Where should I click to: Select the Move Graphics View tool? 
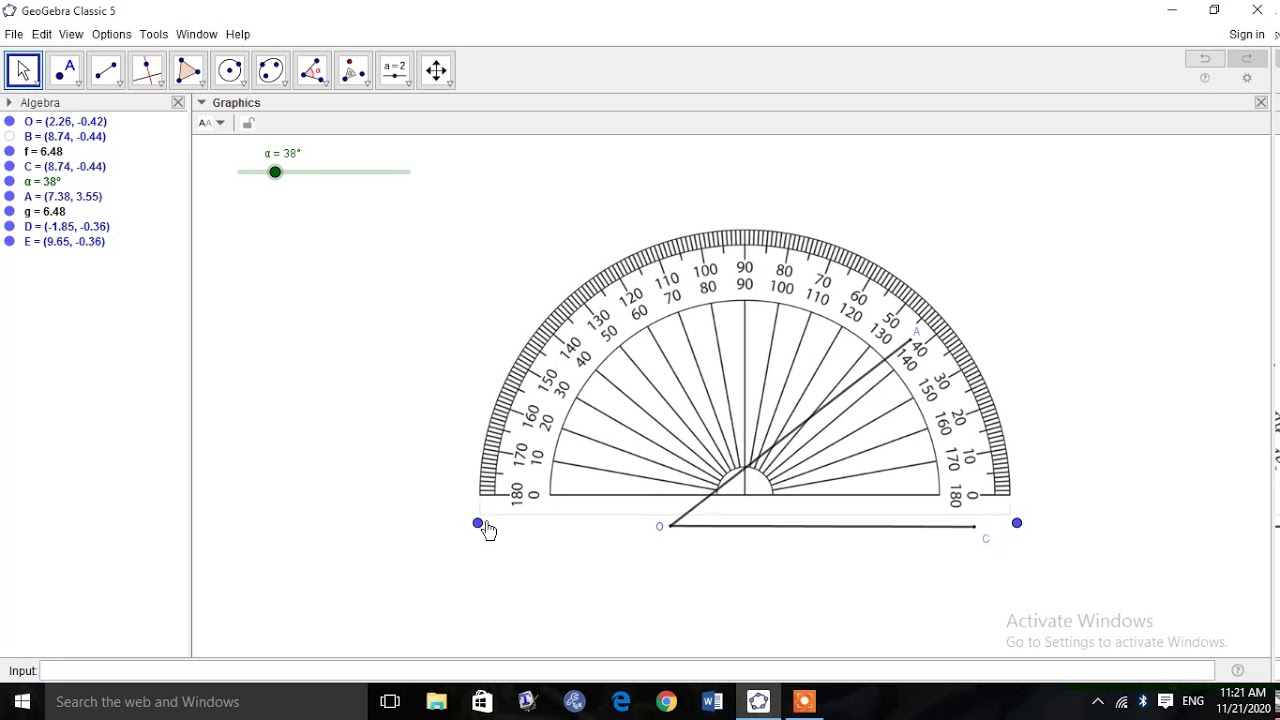[436, 70]
